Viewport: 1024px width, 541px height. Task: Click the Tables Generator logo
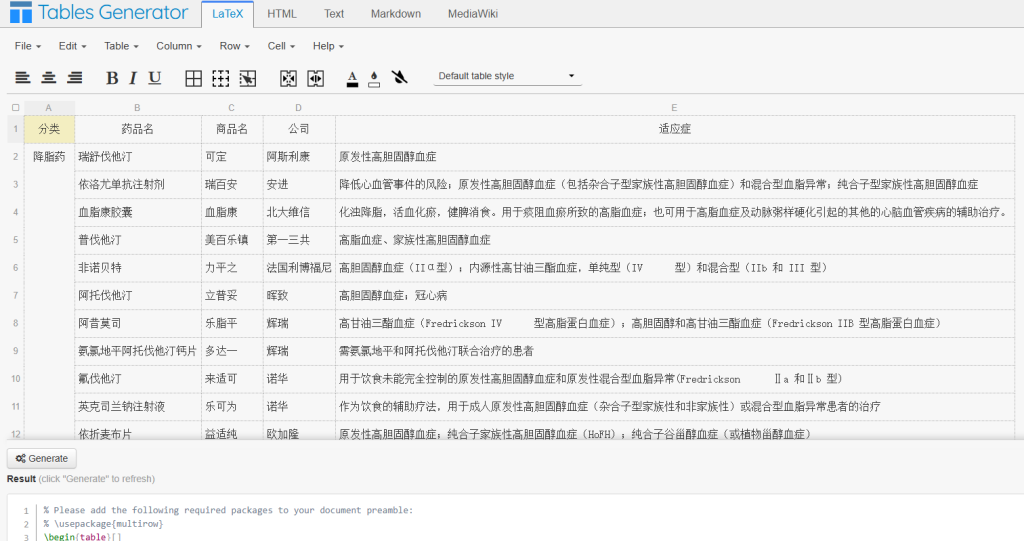(x=99, y=12)
